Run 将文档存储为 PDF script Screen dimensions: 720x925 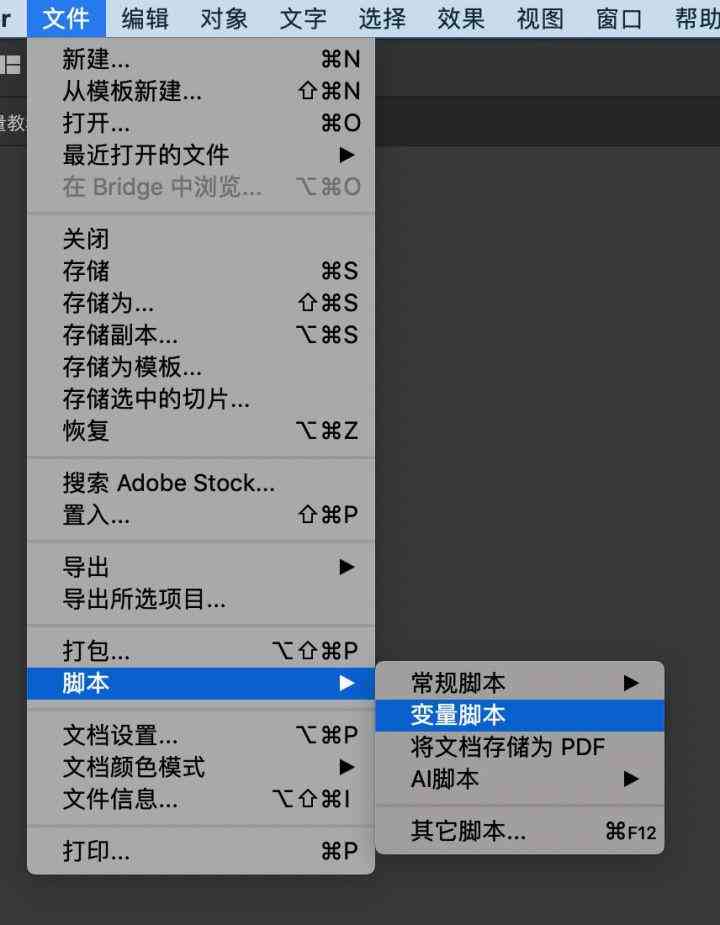click(x=519, y=747)
